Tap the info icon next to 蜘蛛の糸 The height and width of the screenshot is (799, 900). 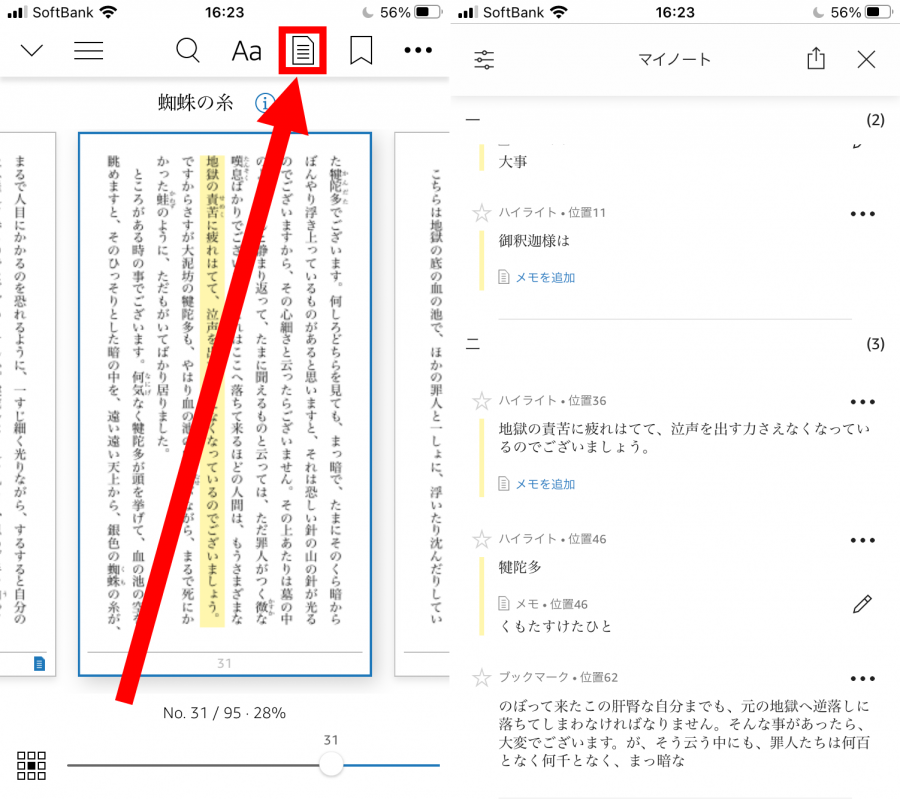point(264,101)
